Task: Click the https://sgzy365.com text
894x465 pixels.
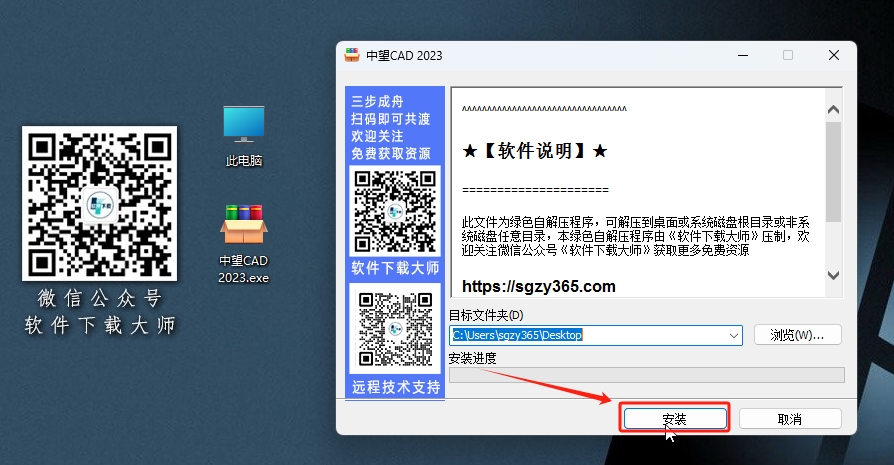Action: point(539,286)
